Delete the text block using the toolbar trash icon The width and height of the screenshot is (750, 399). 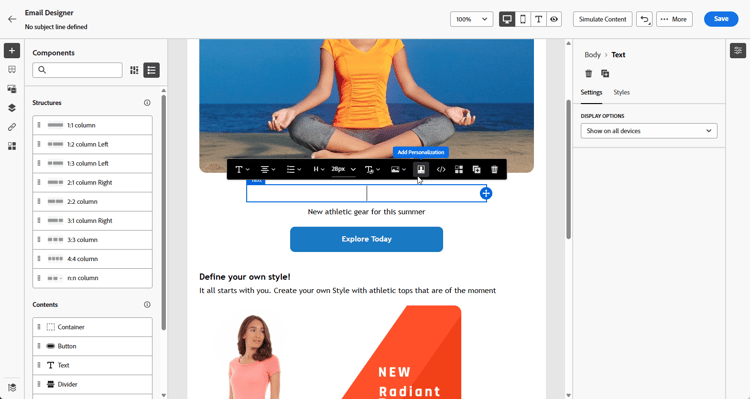pyautogui.click(x=495, y=169)
